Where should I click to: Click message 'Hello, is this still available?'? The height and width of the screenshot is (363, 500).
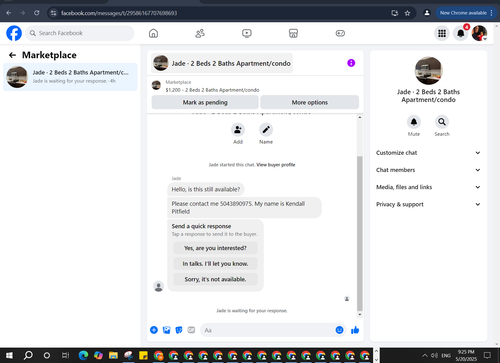tap(206, 189)
